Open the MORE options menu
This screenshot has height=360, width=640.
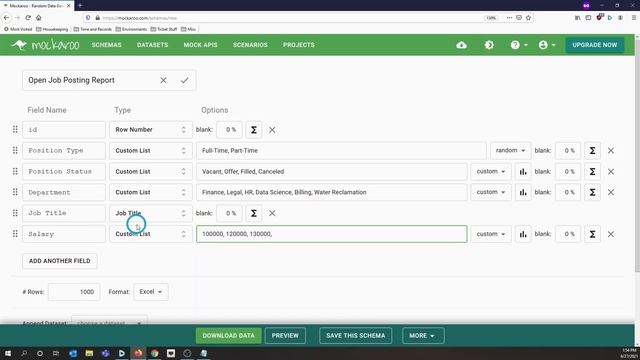[423, 336]
